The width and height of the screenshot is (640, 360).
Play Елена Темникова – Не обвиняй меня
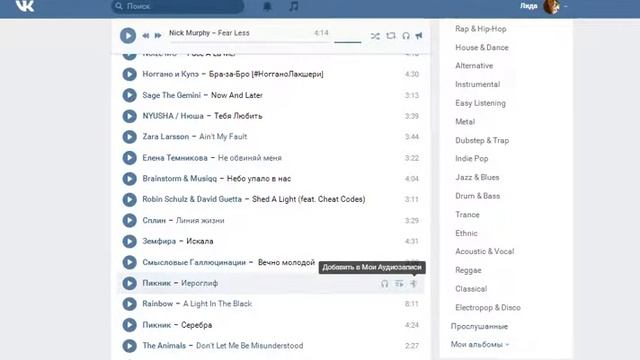[129, 158]
